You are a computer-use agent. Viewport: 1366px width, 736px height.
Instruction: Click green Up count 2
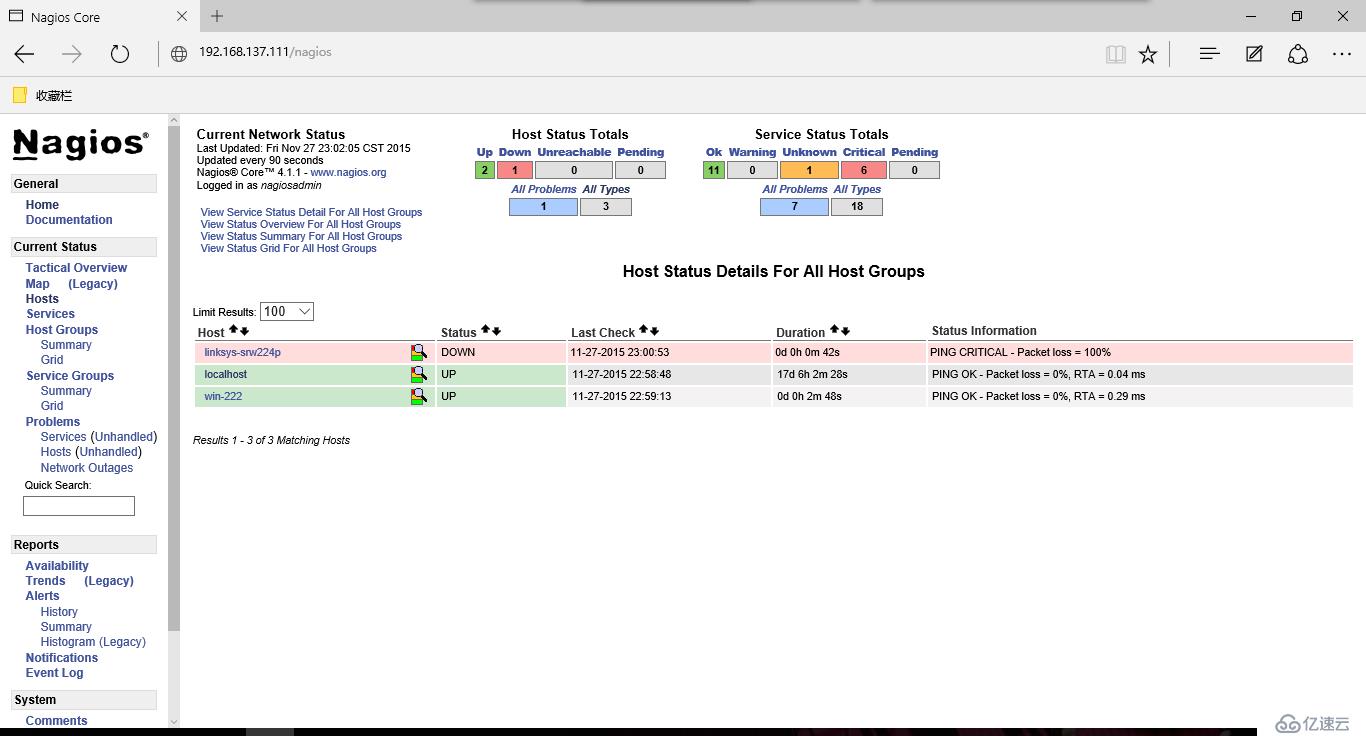[485, 170]
